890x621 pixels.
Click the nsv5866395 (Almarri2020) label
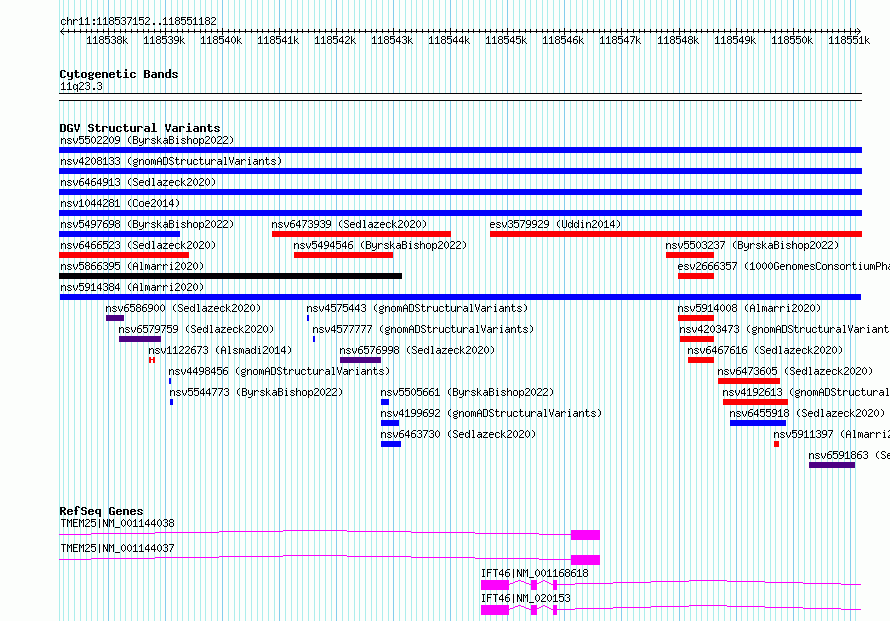click(132, 266)
